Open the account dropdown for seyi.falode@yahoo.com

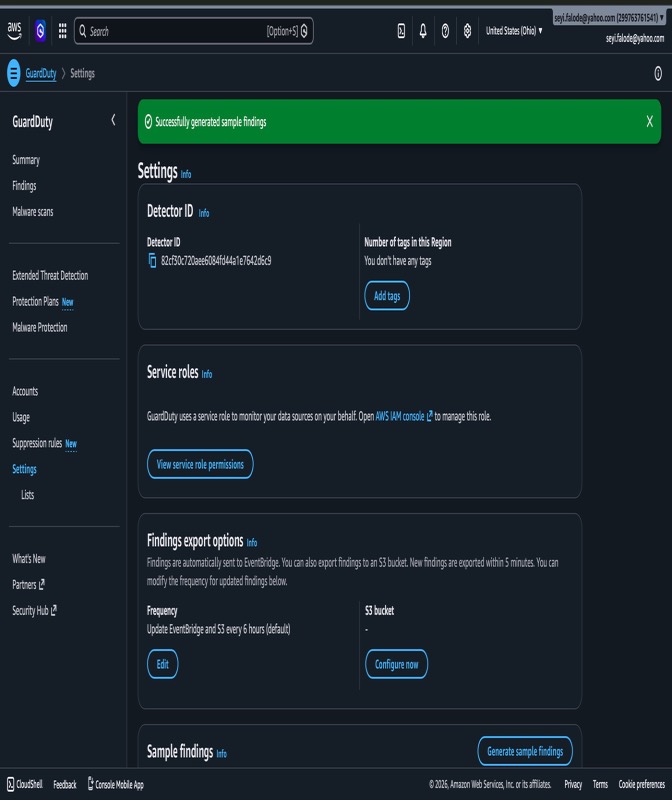tap(609, 18)
